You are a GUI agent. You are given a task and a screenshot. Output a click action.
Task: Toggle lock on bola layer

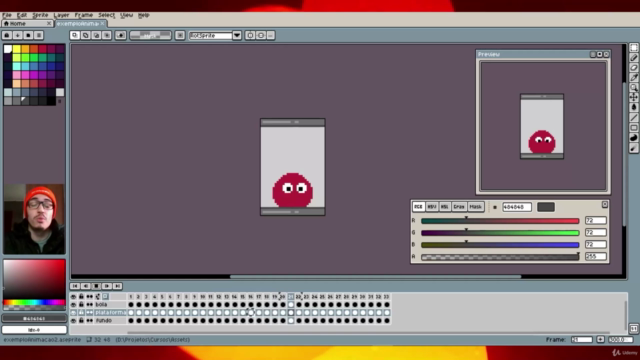(x=81, y=304)
